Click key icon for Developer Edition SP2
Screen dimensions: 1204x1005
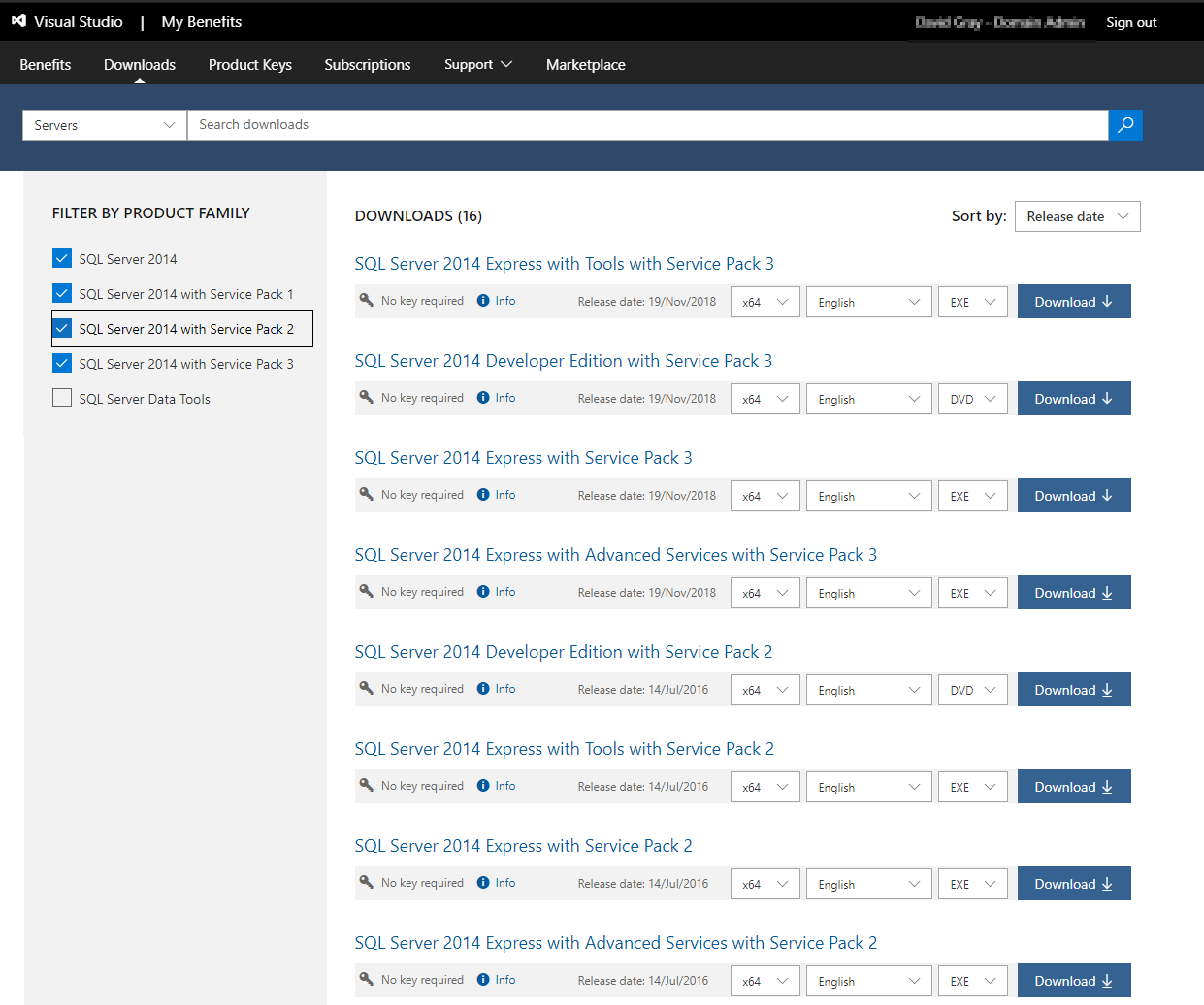[x=366, y=688]
